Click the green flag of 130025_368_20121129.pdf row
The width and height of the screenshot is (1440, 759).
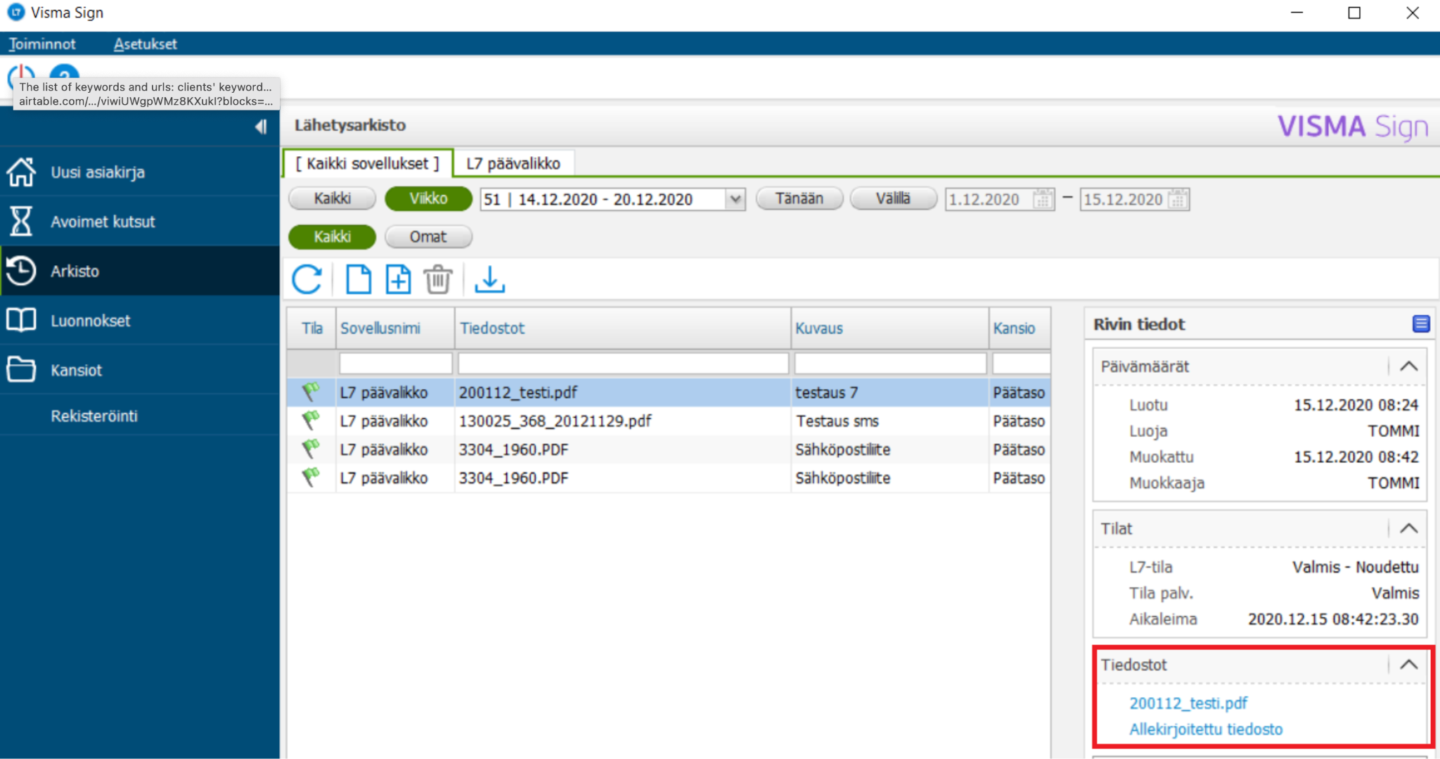[312, 421]
